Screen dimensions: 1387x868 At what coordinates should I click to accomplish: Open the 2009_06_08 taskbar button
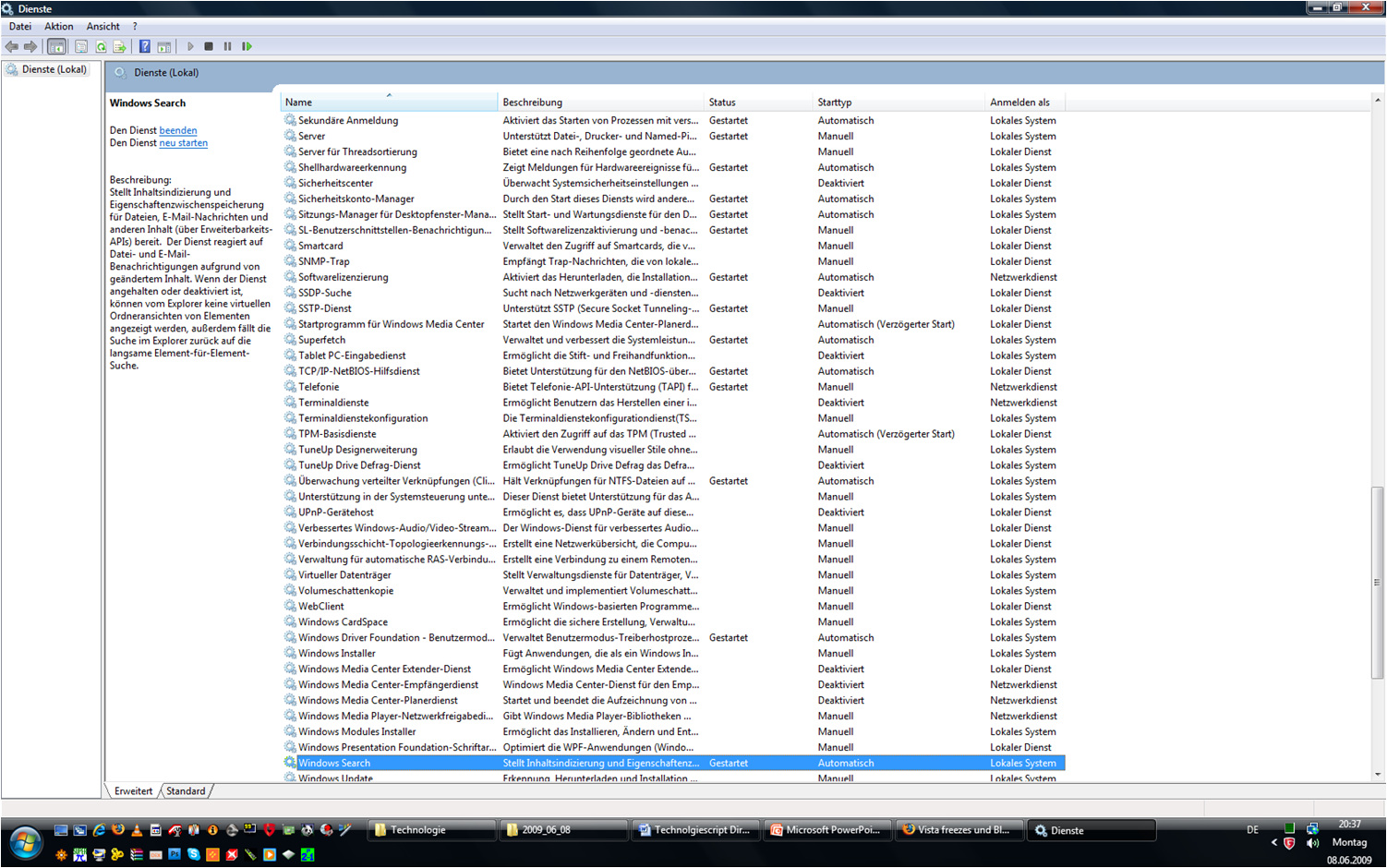pos(563,830)
